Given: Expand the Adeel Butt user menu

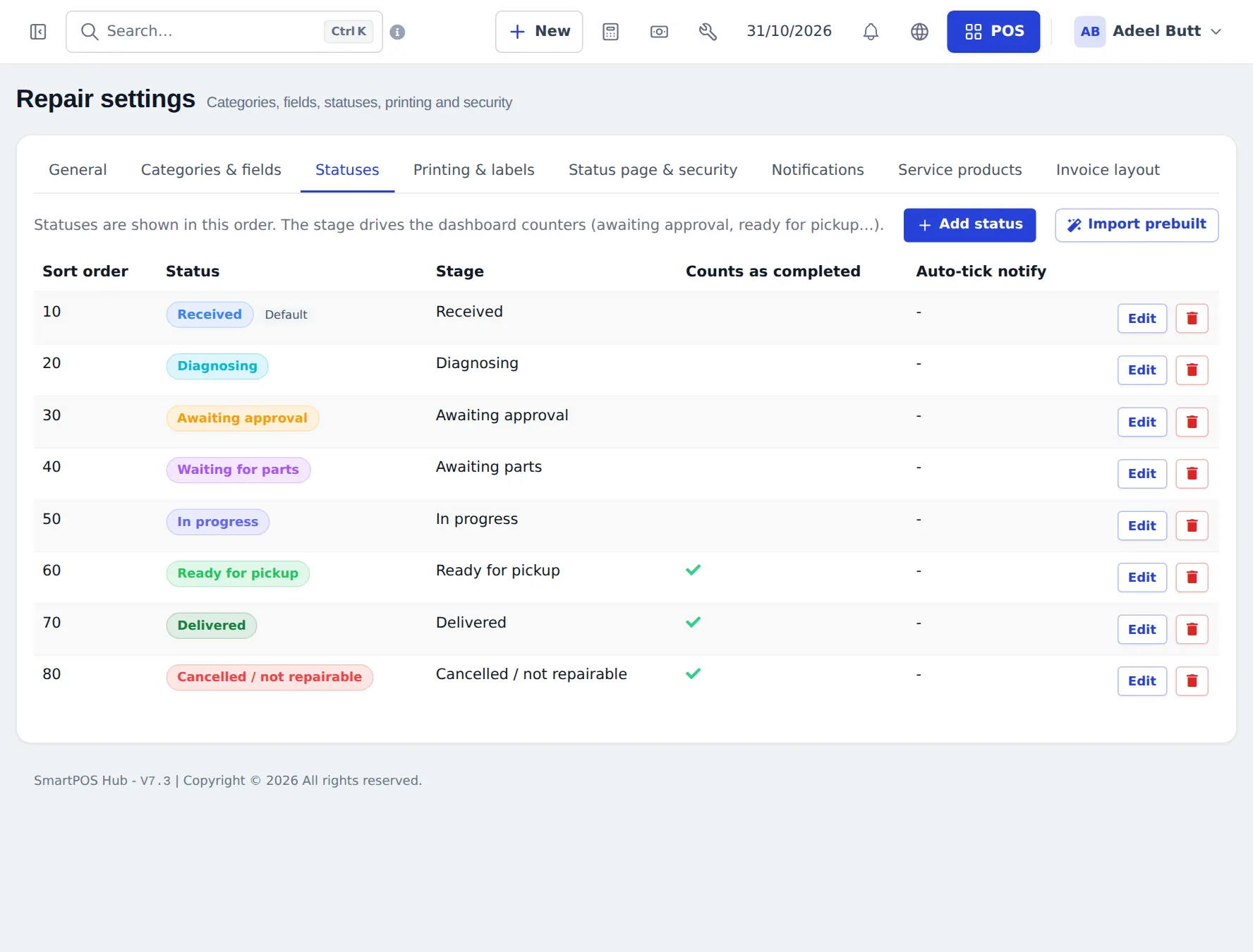Looking at the screenshot, I should point(1147,32).
